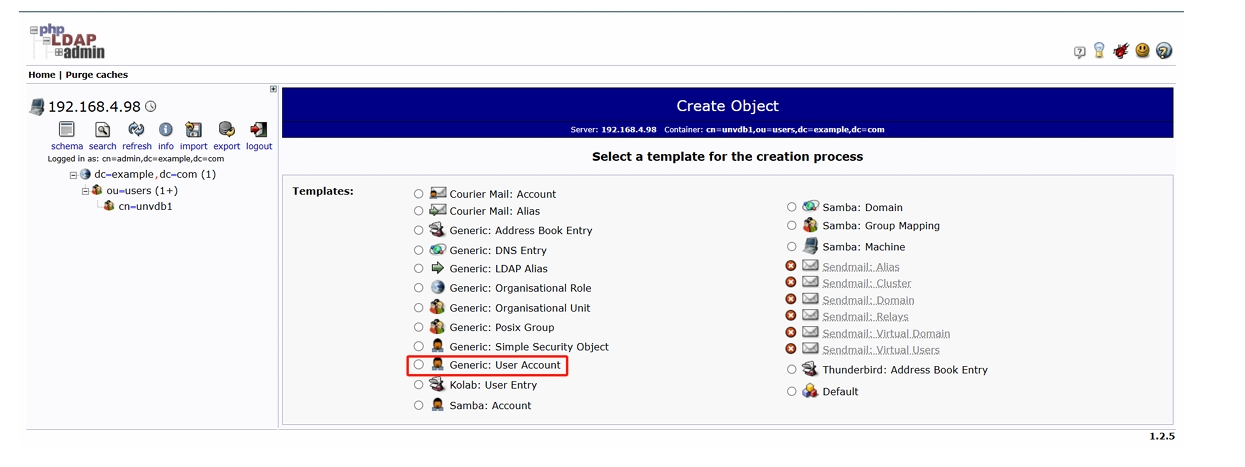Refresh the LDAP tree
Image resolution: width=1245 pixels, height=467 pixels.
136,130
